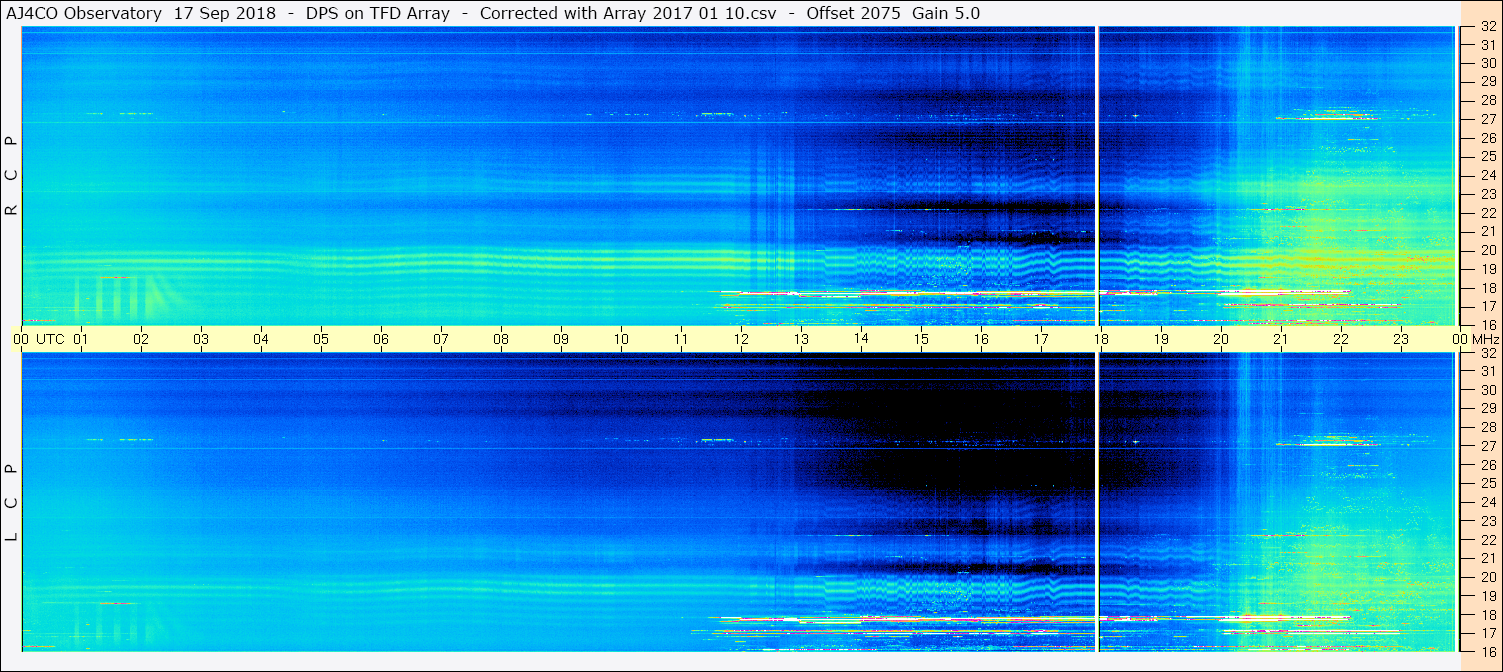Select hour 15 on the UTC time axis
The image size is (1503, 672).
tap(921, 339)
